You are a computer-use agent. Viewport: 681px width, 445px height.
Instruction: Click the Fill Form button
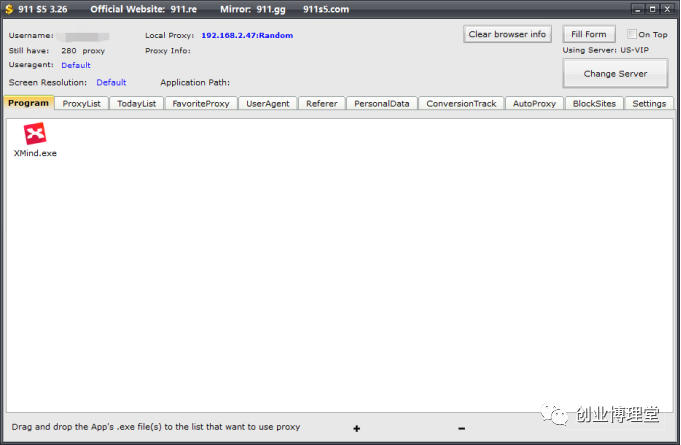589,34
